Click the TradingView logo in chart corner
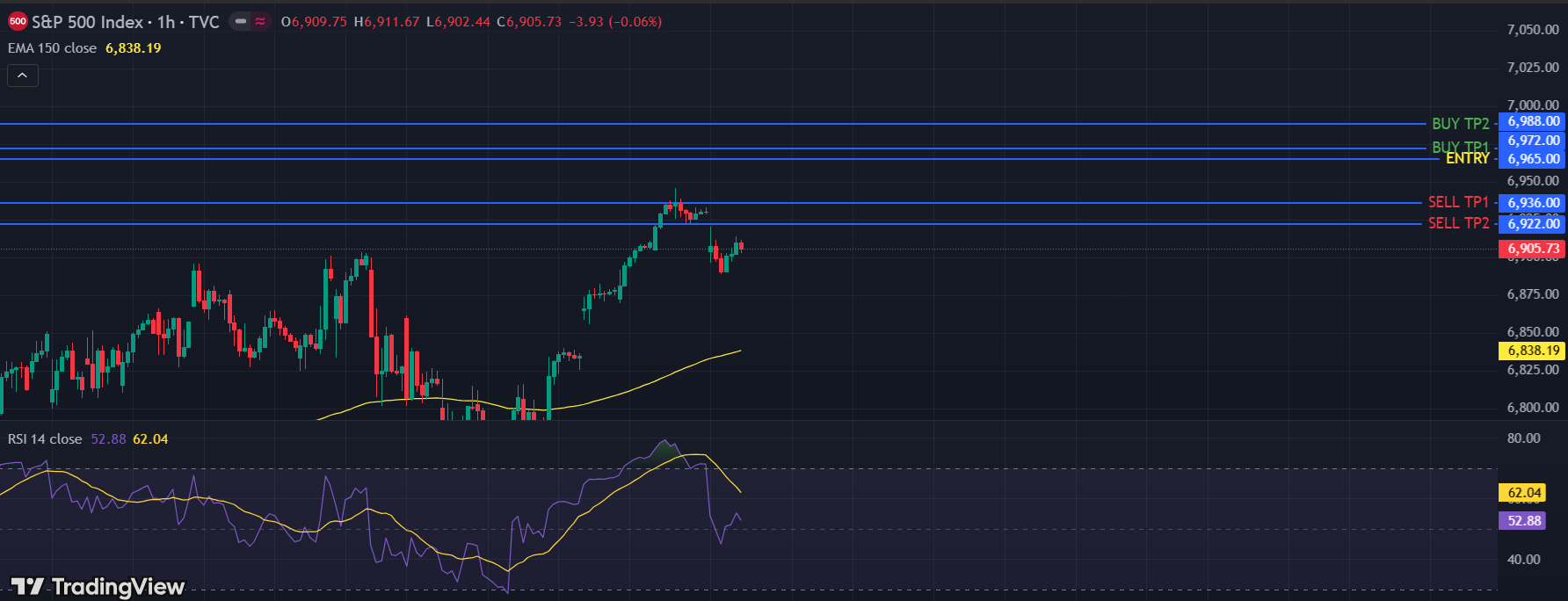 [x=98, y=586]
